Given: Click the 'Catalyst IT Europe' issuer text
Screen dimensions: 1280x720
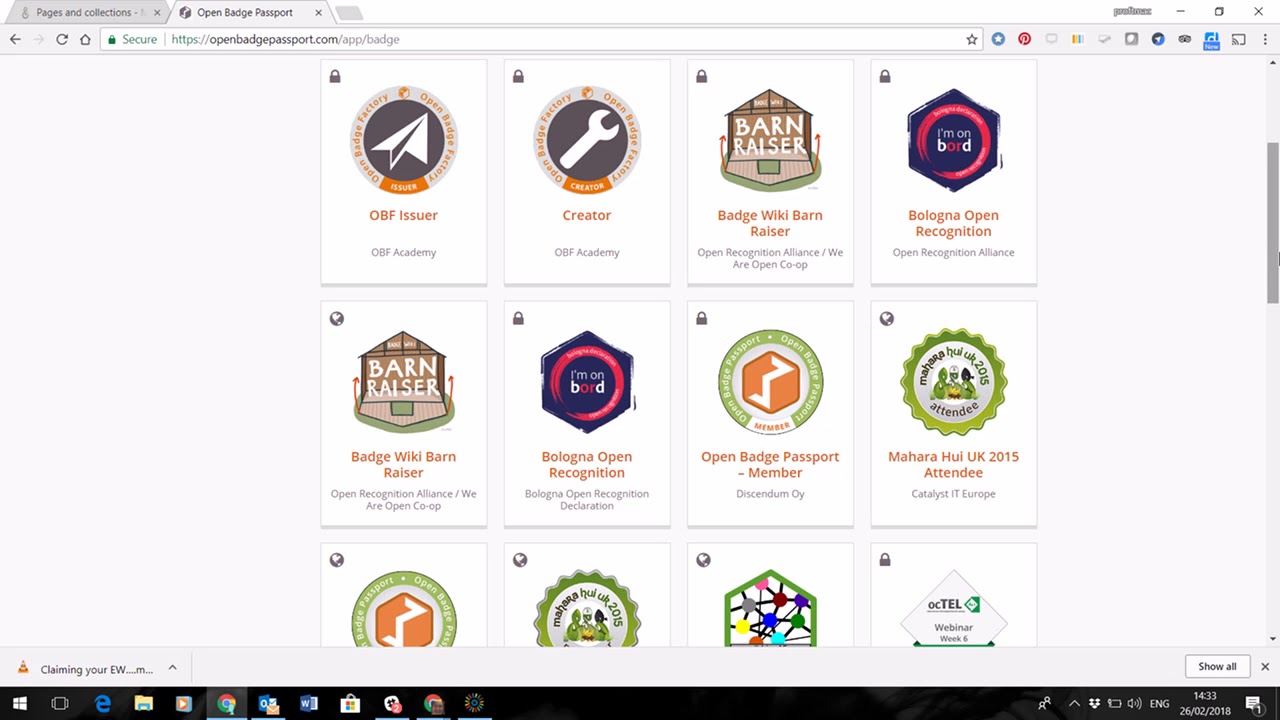Looking at the screenshot, I should (x=953, y=494).
